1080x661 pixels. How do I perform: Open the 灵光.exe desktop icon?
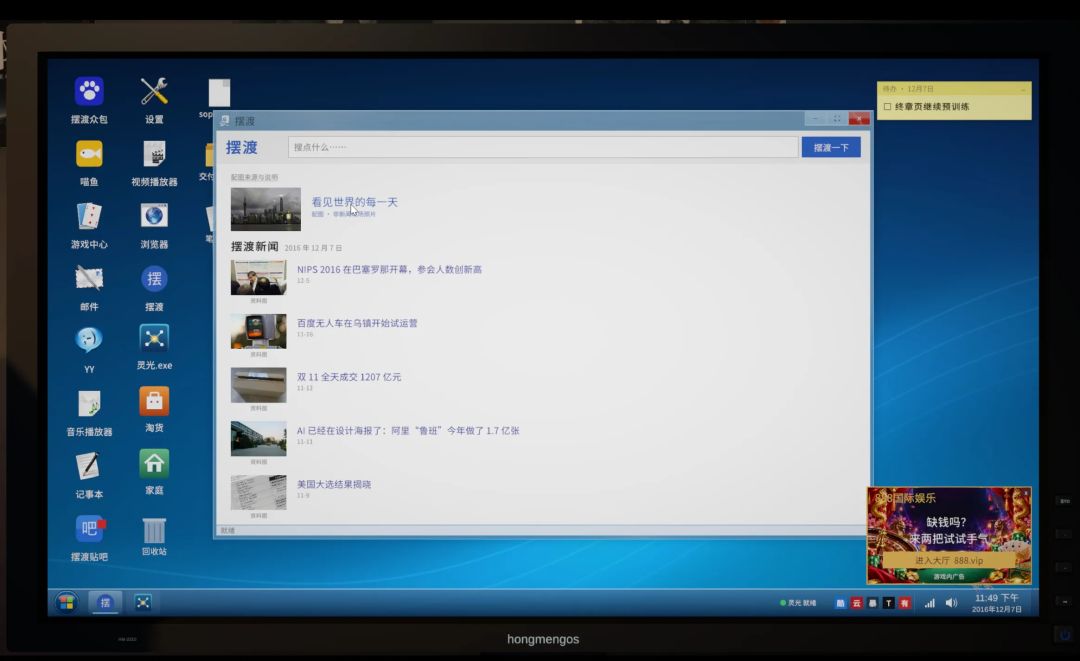(x=154, y=339)
